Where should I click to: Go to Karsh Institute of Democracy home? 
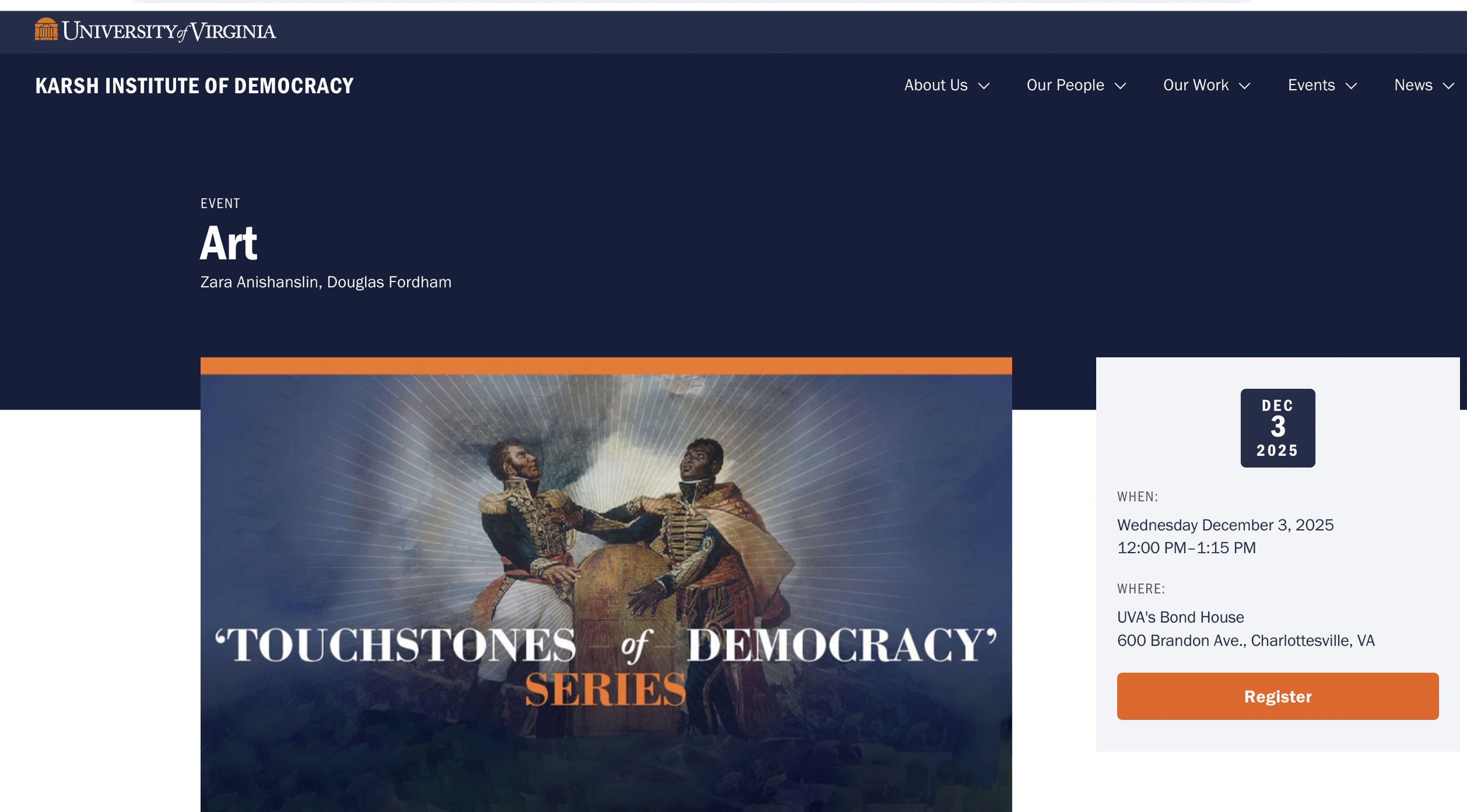pos(194,86)
